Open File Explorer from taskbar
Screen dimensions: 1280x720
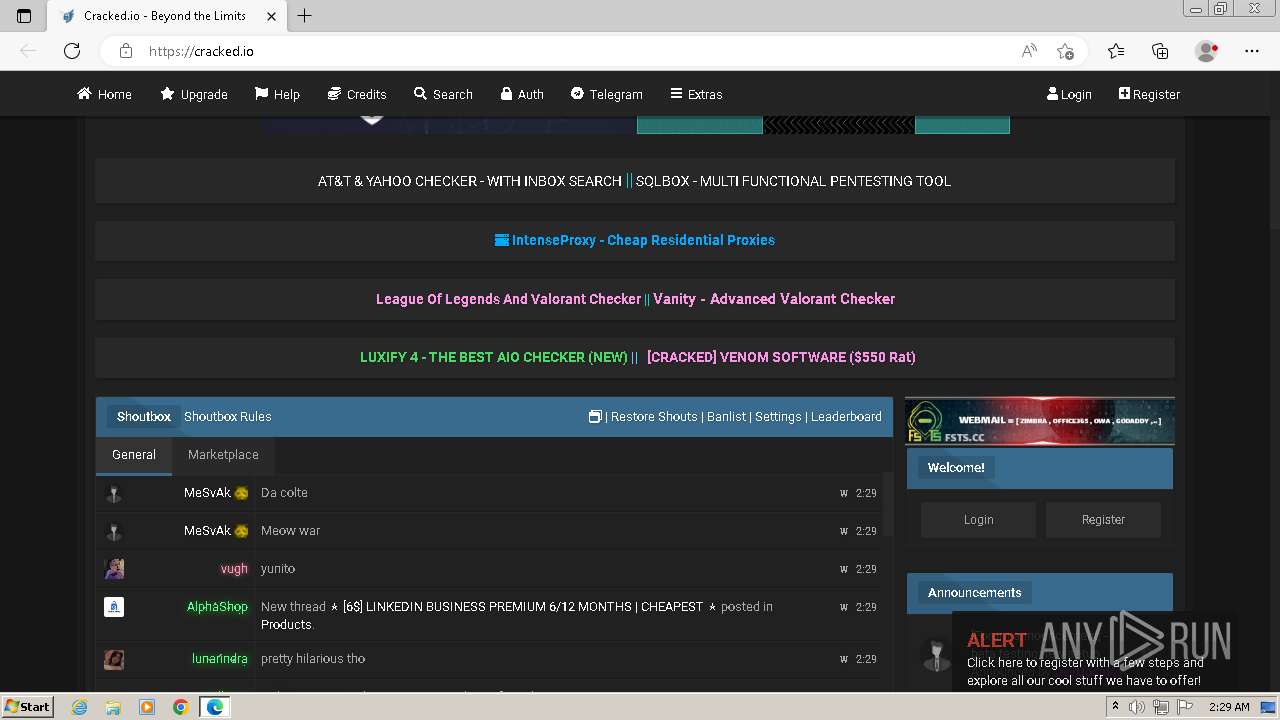tap(113, 707)
